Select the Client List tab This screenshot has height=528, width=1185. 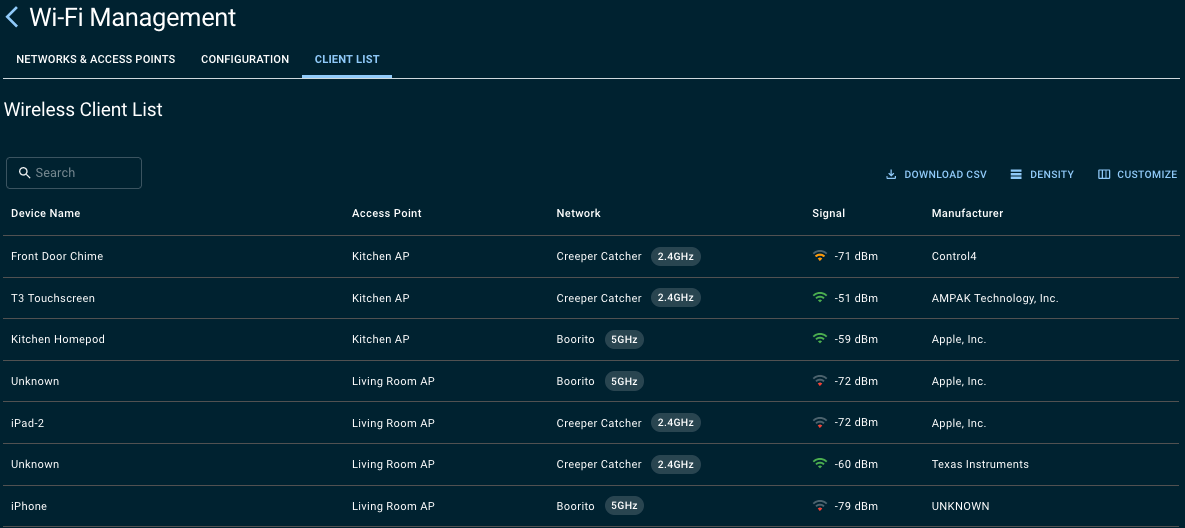tap(347, 60)
